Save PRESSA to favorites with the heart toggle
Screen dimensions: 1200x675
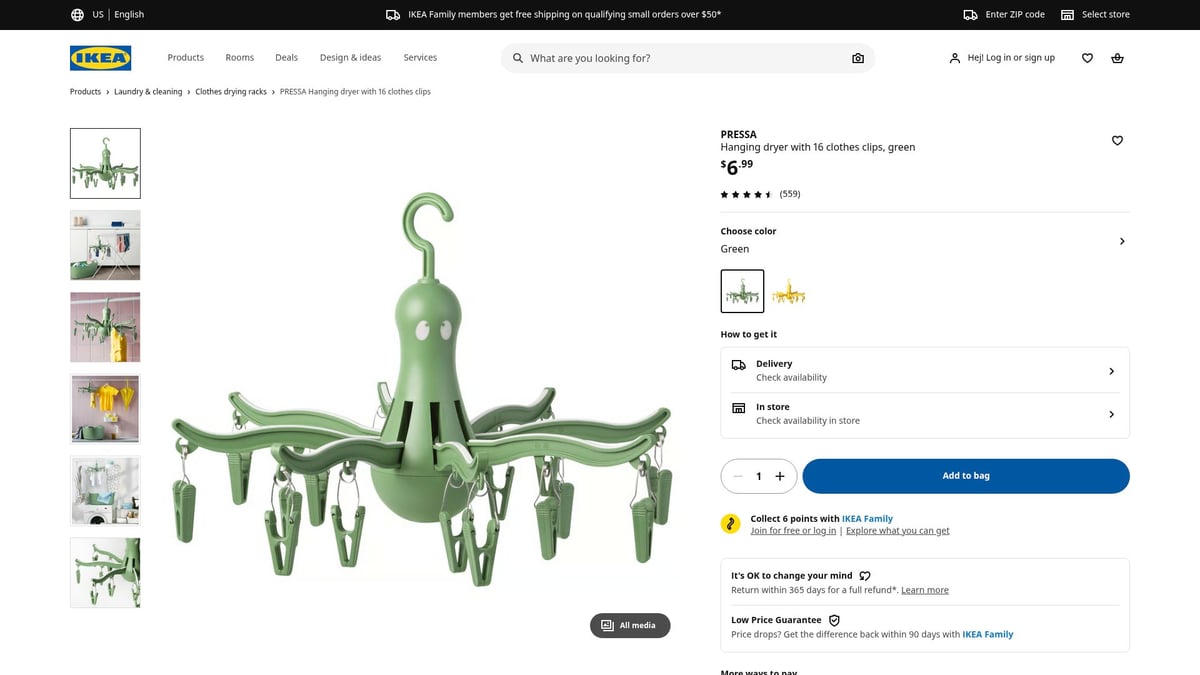(x=1117, y=140)
